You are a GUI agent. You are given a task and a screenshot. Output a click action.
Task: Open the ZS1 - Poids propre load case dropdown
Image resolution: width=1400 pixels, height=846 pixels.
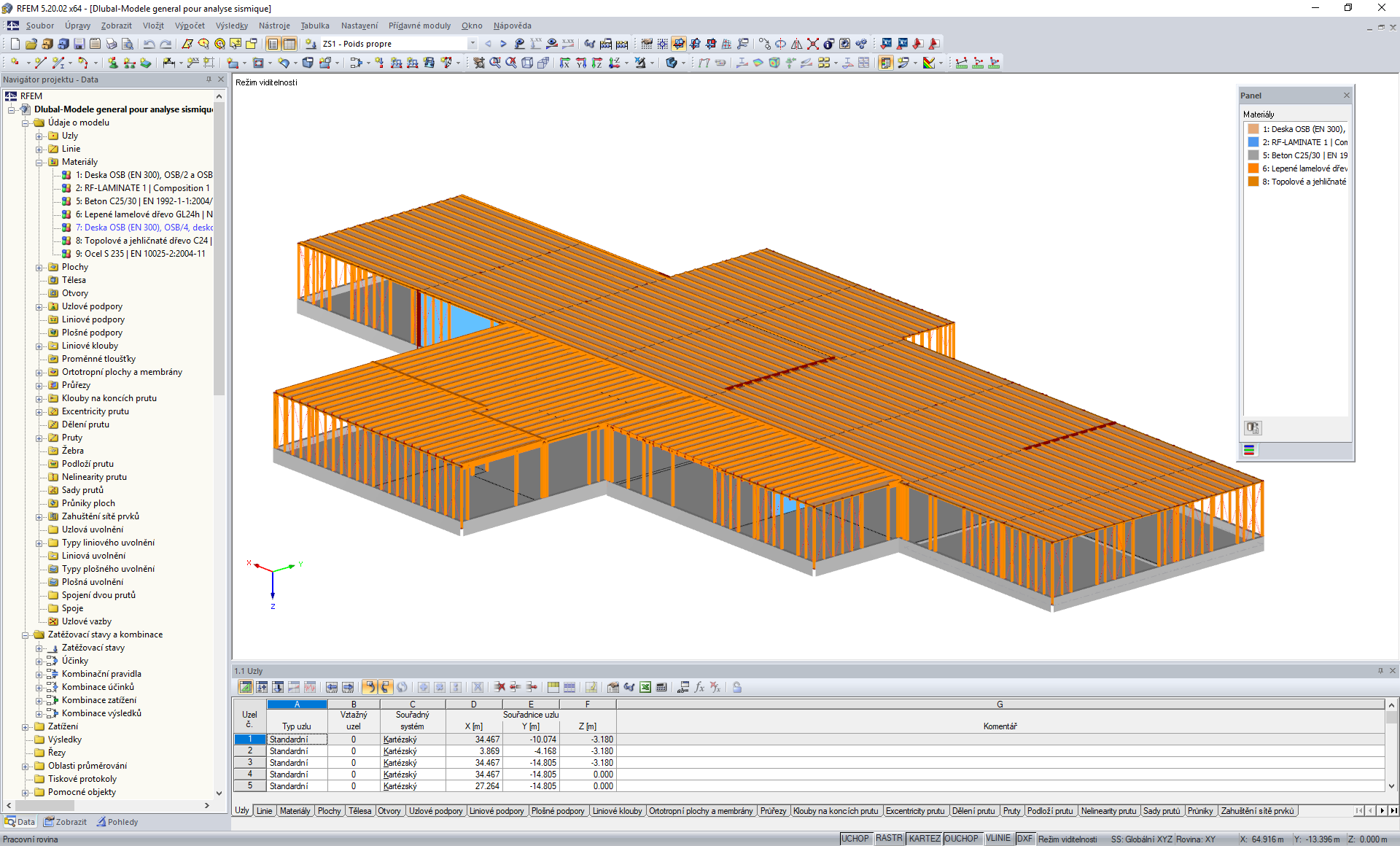point(472,43)
